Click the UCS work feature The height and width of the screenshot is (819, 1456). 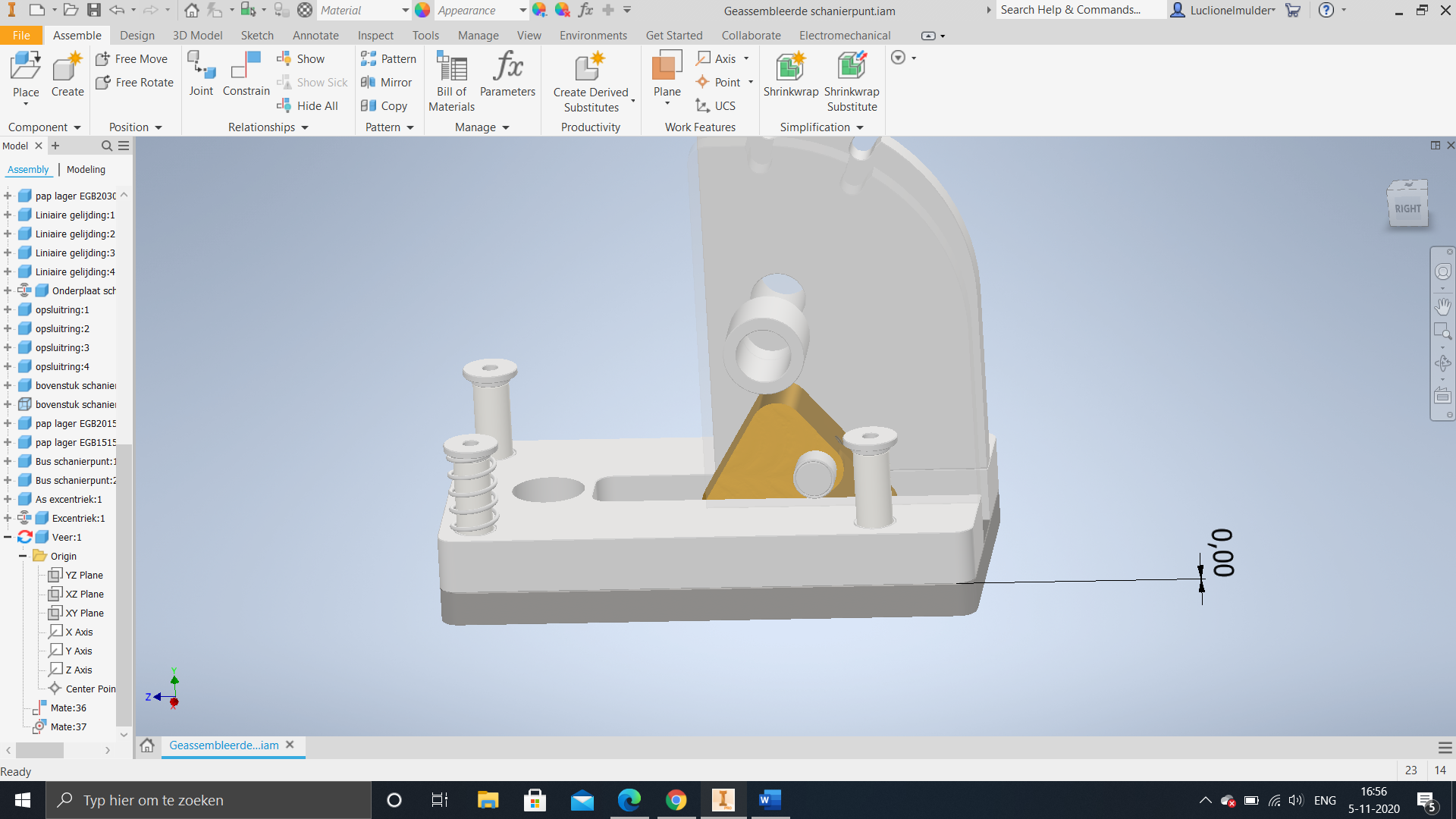[x=716, y=105]
